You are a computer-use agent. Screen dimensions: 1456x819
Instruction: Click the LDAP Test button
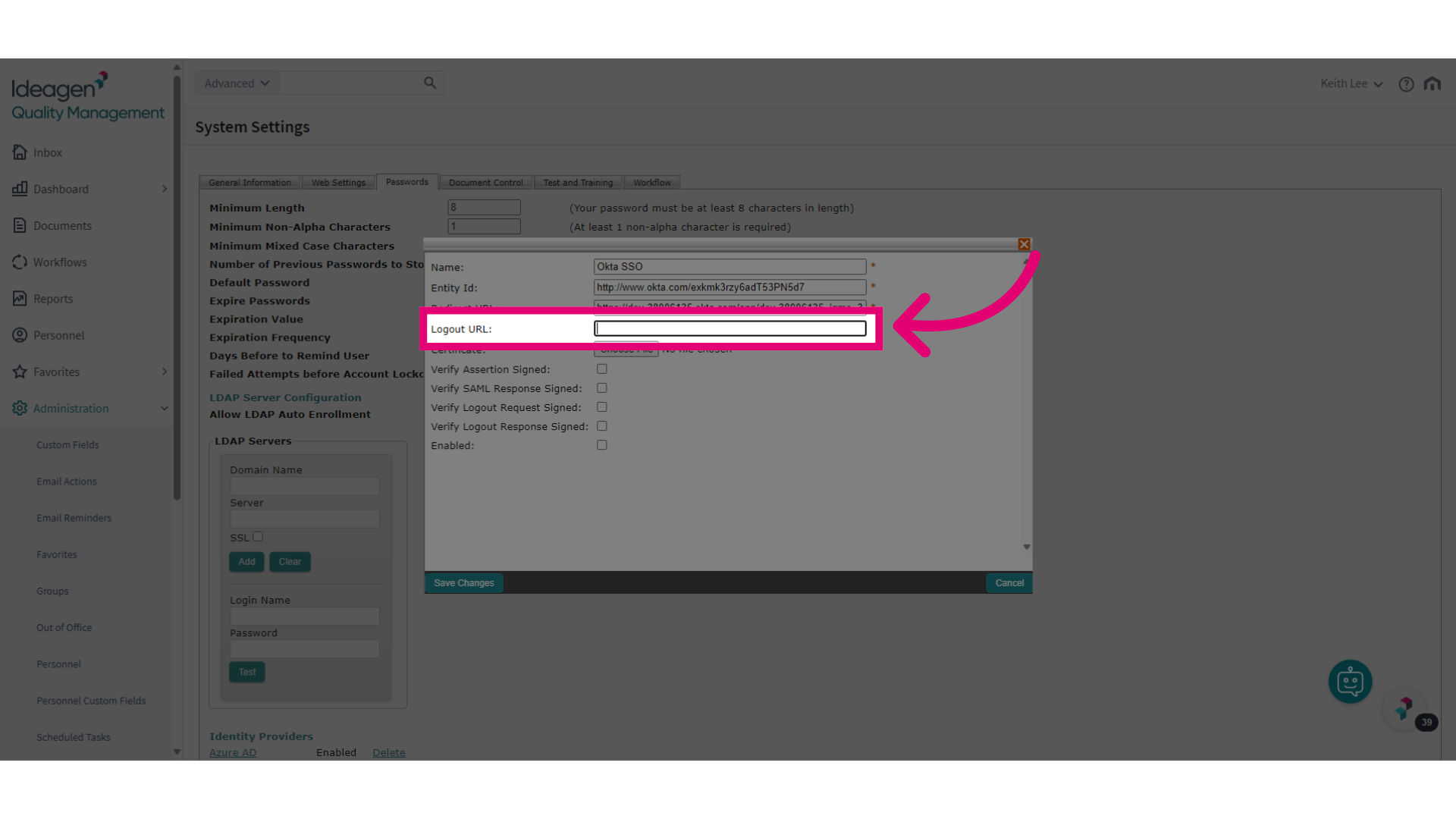tap(247, 672)
